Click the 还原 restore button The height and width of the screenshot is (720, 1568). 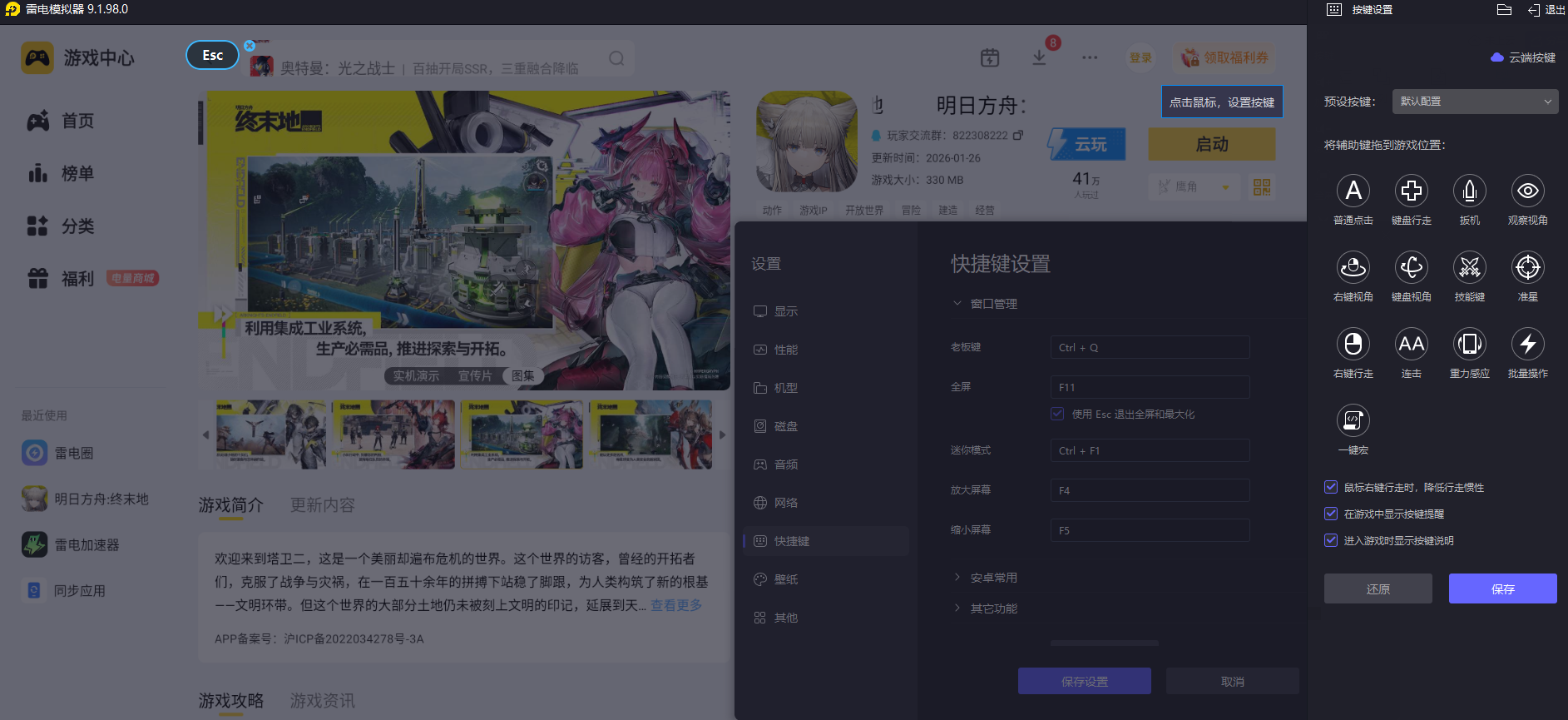[1378, 588]
